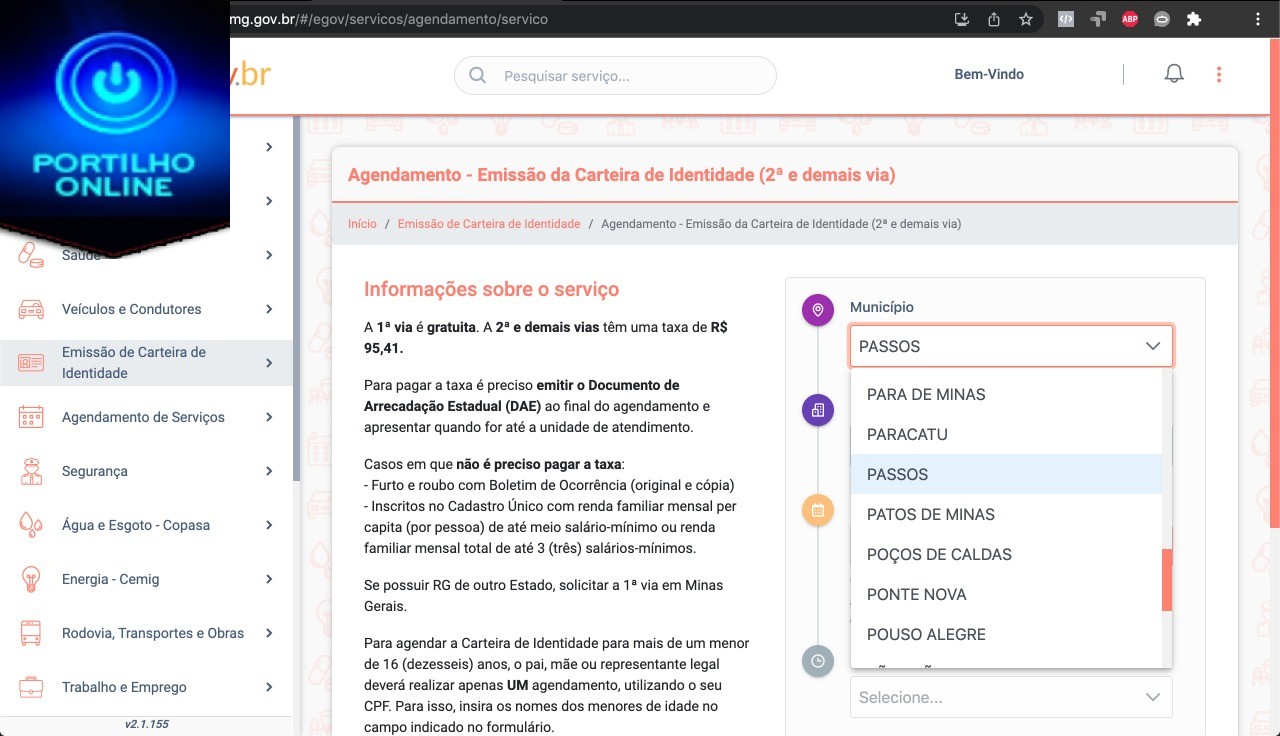Pick POUSO ALEGRE from the municipality list
The image size is (1280, 736).
click(926, 634)
